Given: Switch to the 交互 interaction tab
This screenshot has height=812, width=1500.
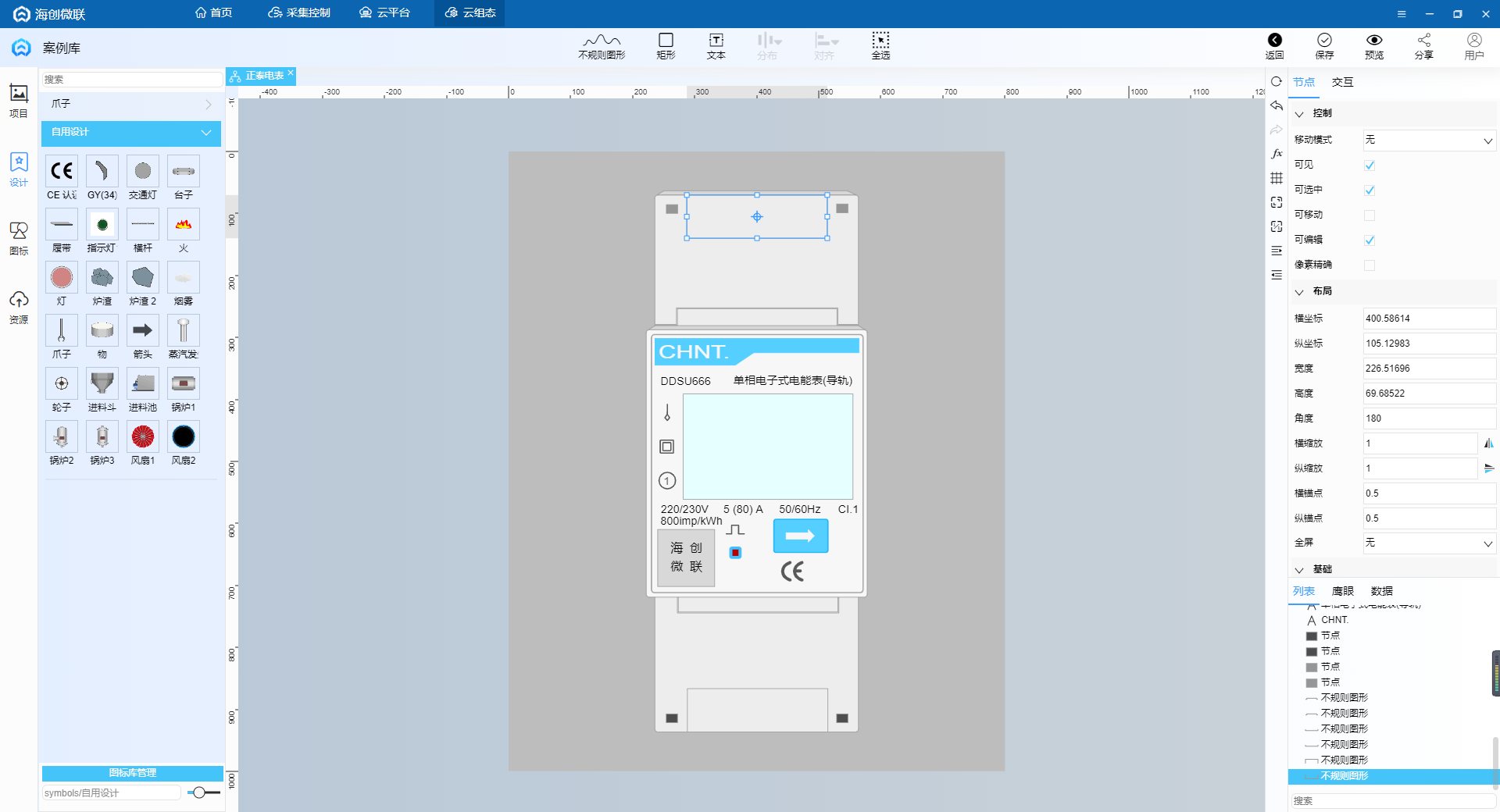Looking at the screenshot, I should 1342,82.
